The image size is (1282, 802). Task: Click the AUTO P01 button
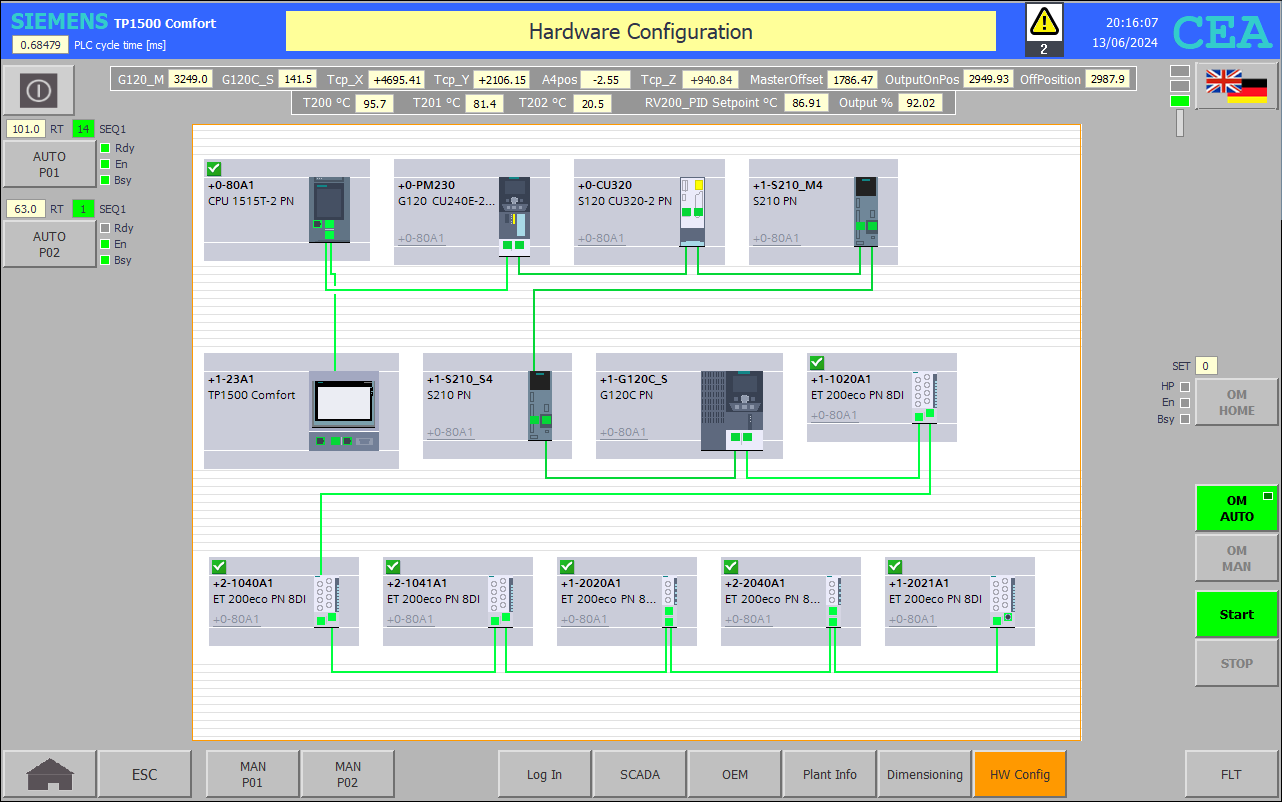point(49,164)
